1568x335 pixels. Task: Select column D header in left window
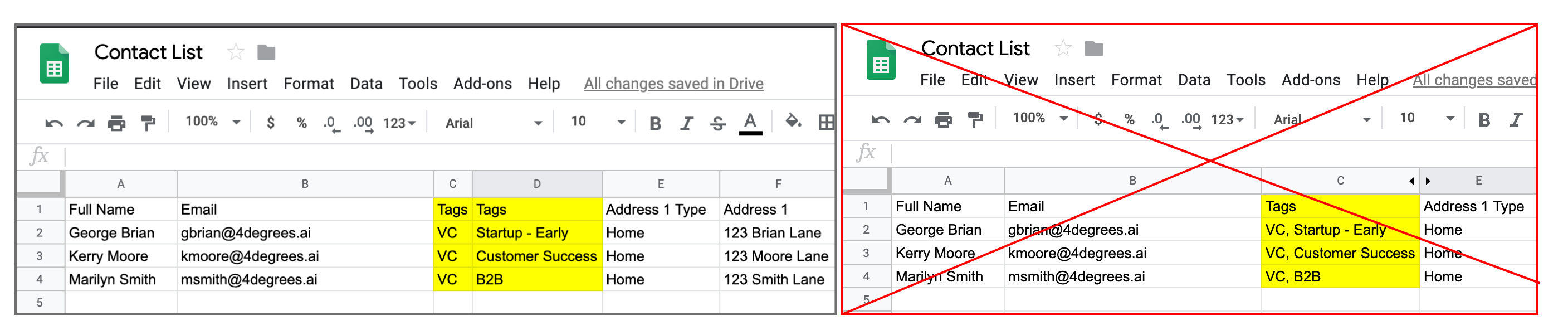(537, 184)
